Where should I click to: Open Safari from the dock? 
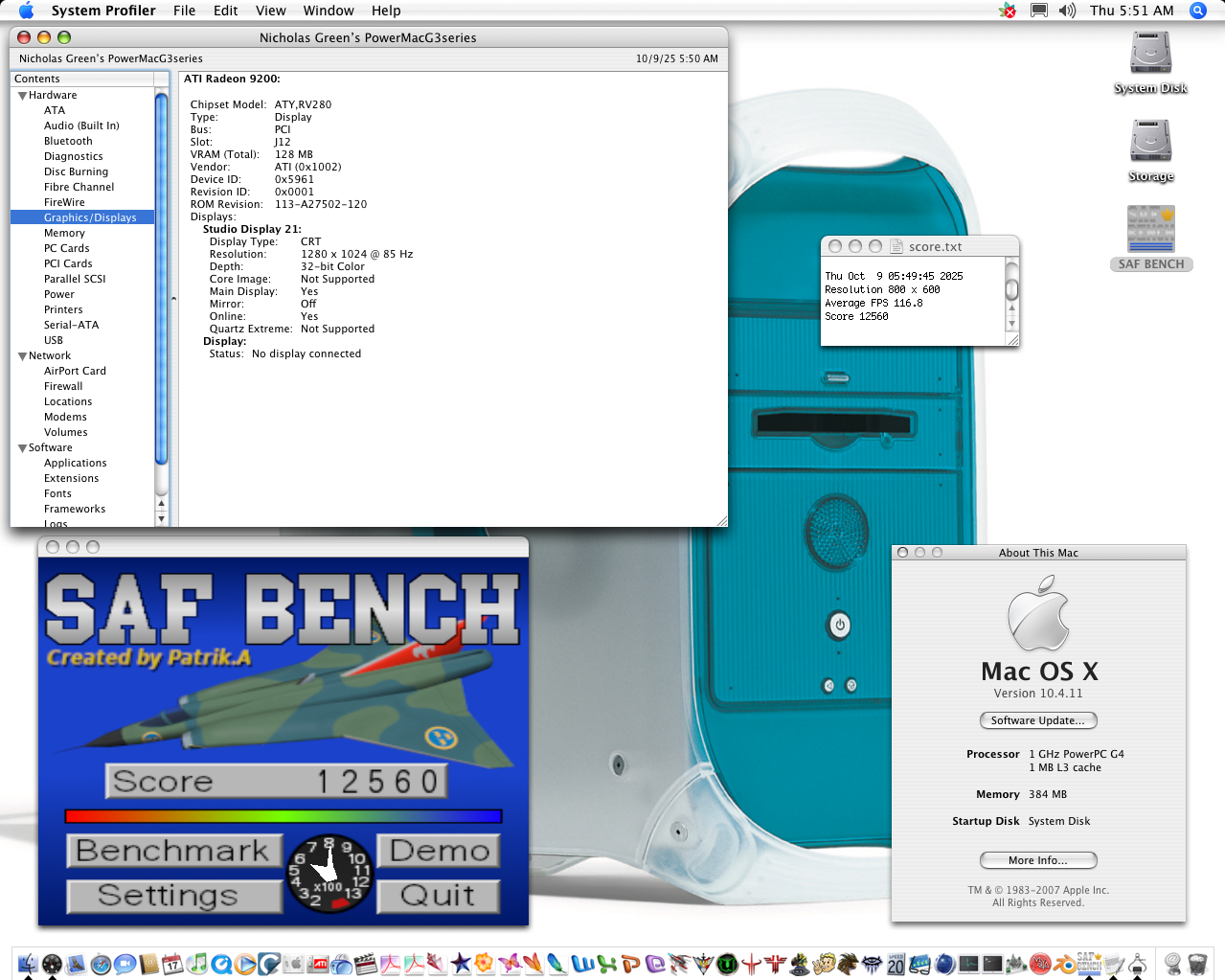(101, 964)
